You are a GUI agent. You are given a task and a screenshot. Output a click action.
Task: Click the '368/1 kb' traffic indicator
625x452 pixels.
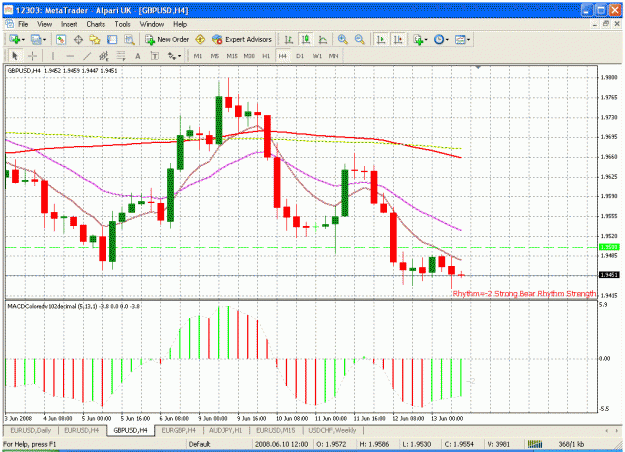571,444
